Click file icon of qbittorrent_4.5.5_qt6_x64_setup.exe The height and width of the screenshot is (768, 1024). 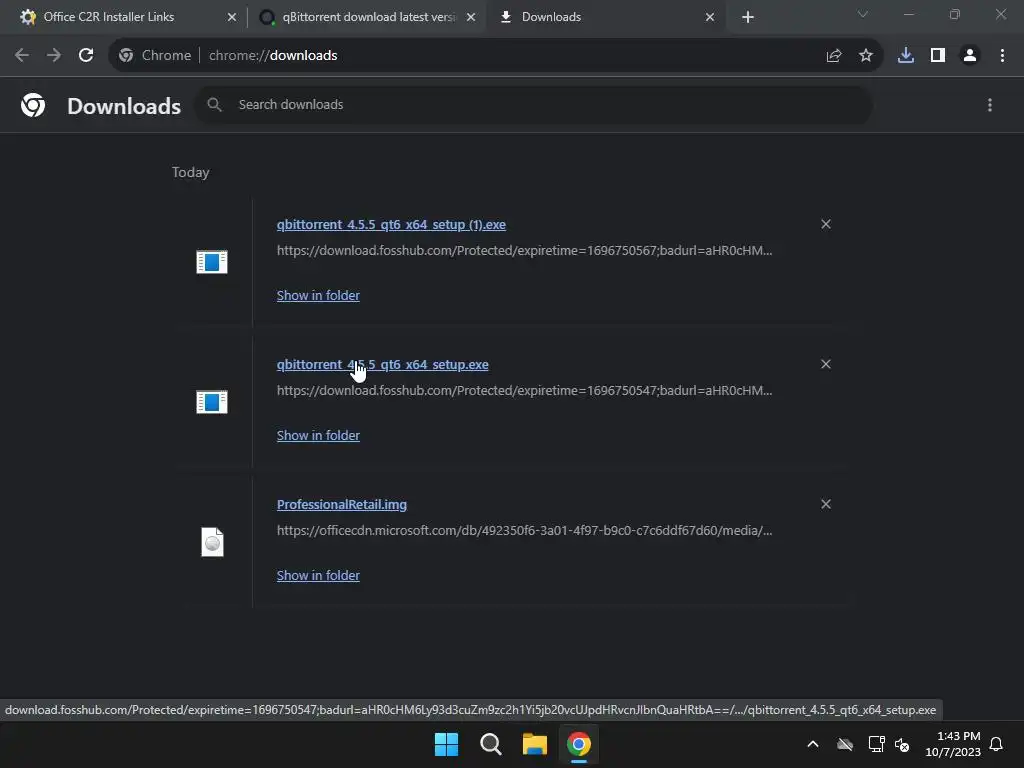coord(212,402)
